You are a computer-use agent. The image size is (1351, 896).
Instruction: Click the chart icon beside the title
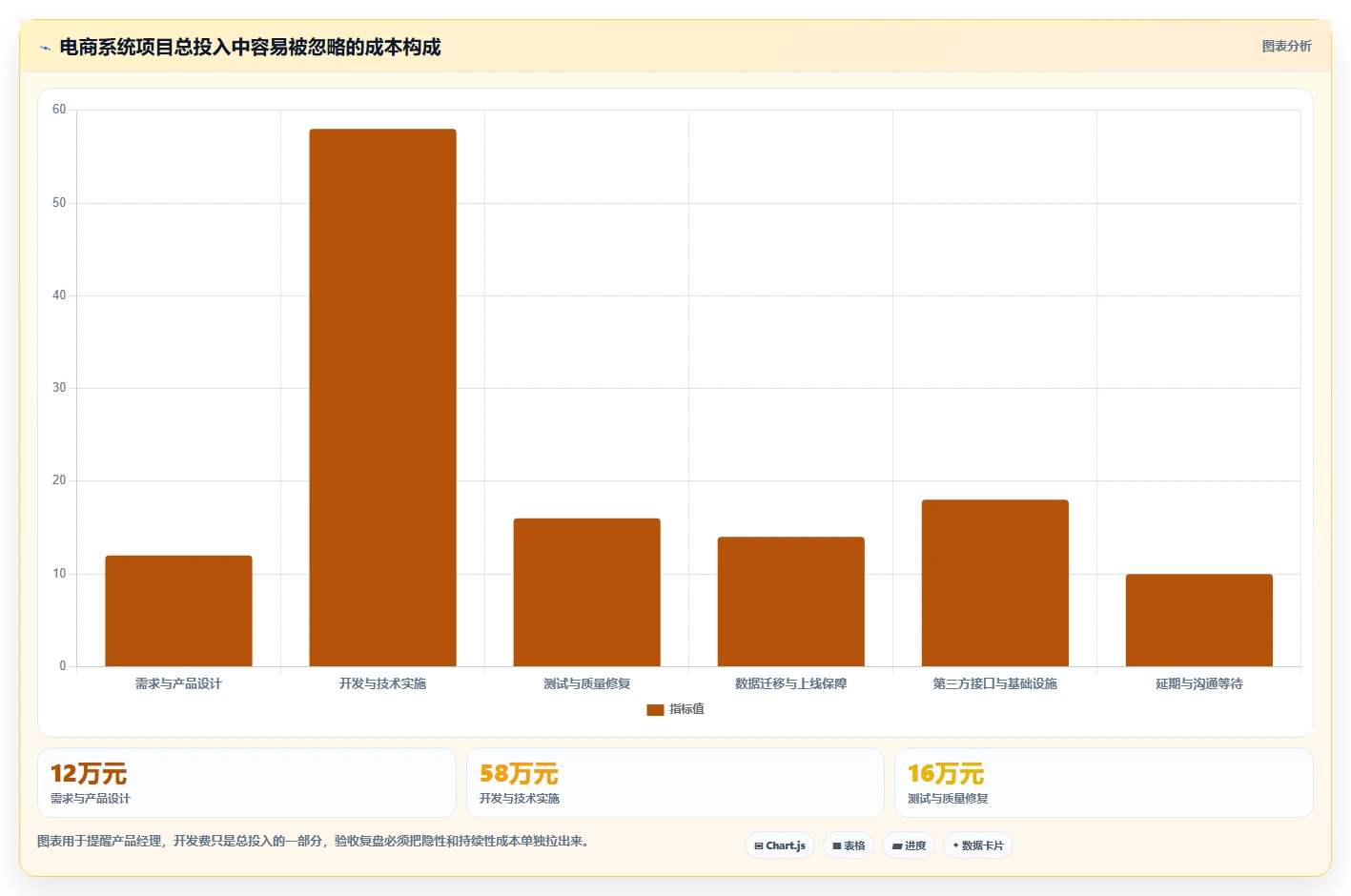click(45, 48)
